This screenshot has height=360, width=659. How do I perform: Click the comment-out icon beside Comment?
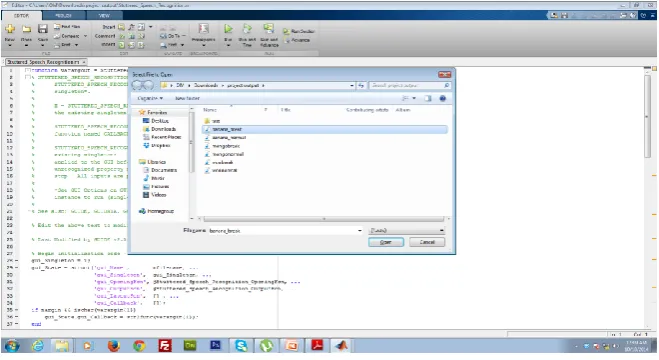pos(121,36)
